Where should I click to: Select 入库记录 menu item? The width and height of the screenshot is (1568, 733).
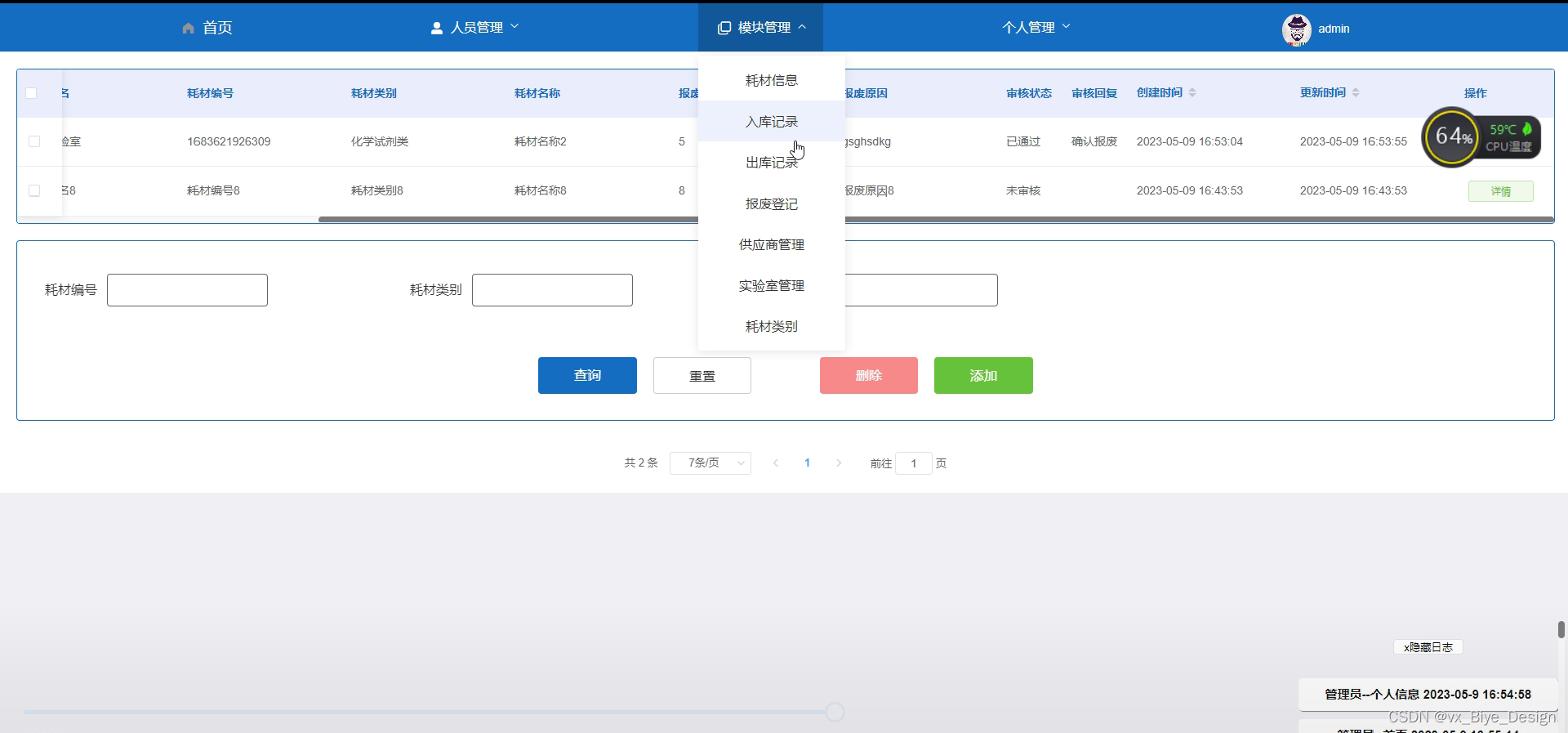tap(772, 121)
